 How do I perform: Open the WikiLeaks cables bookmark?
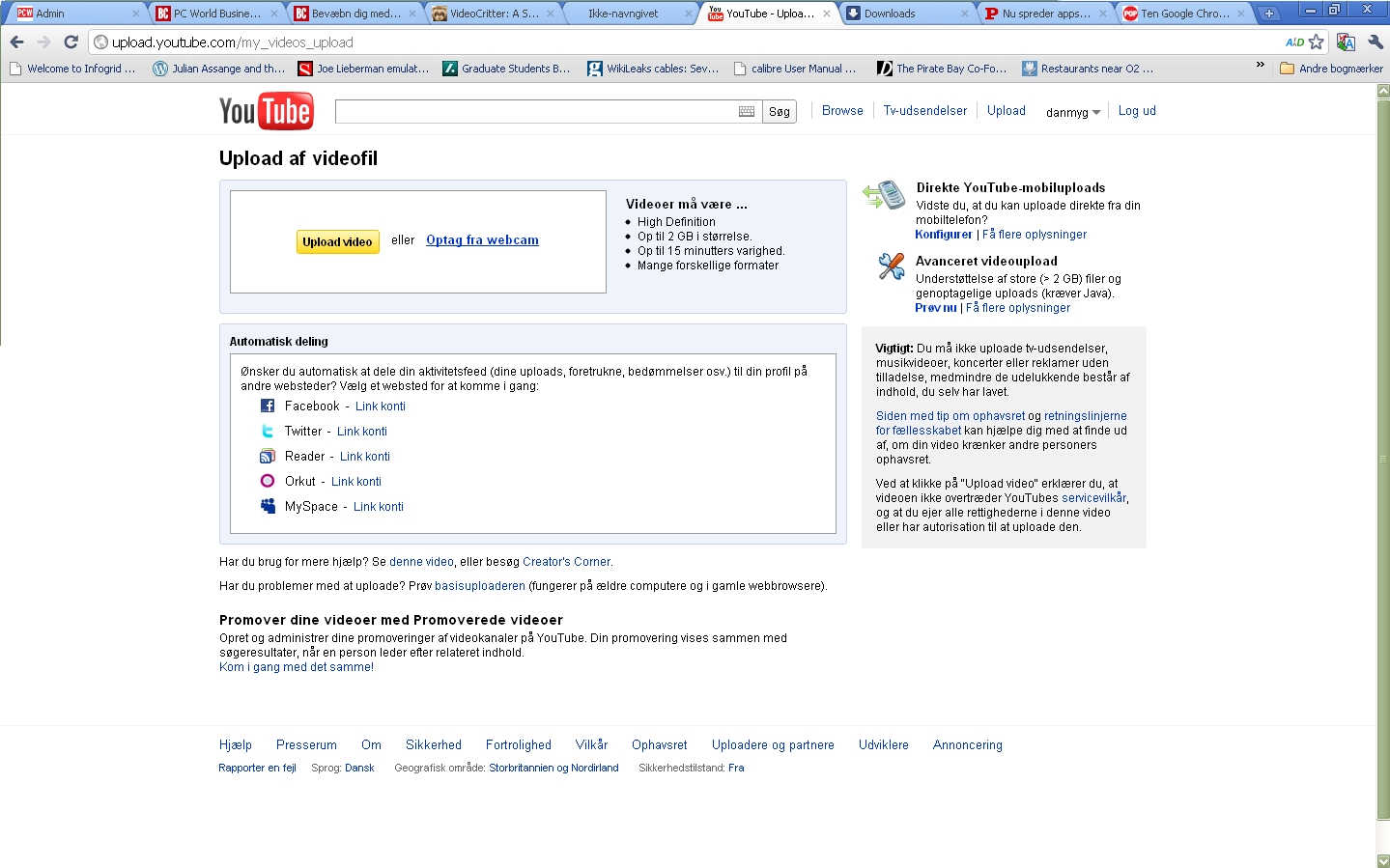[654, 69]
